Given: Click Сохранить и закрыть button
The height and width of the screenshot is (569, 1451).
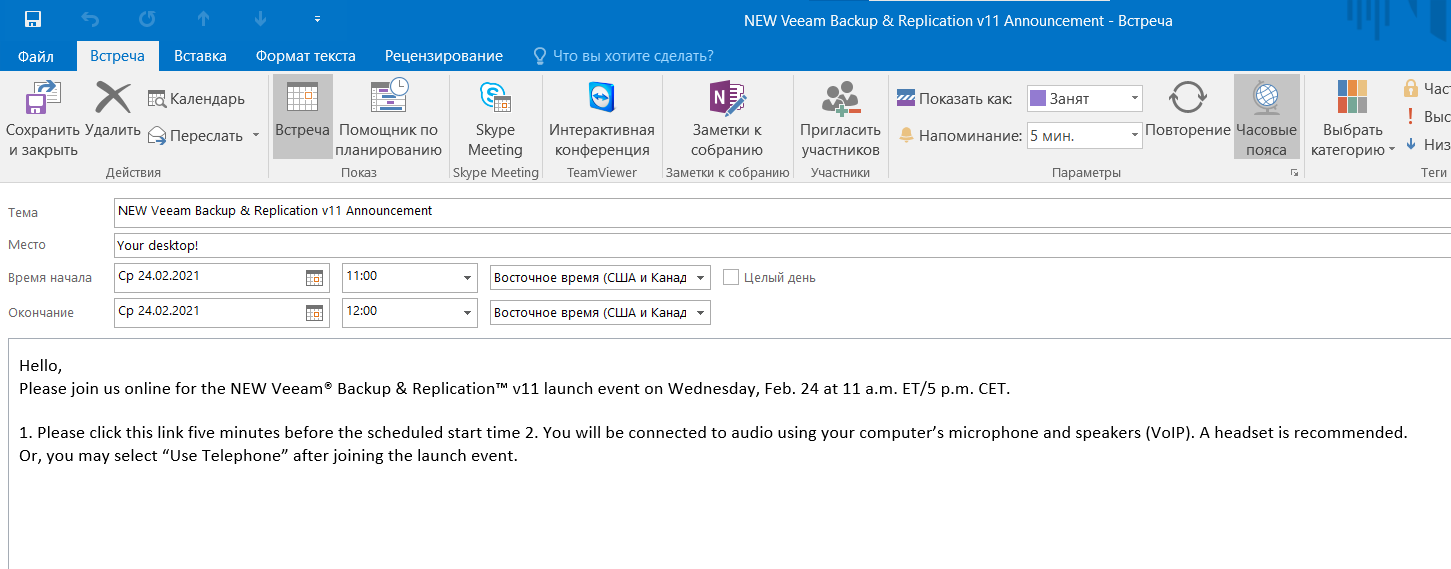Looking at the screenshot, I should (43, 120).
